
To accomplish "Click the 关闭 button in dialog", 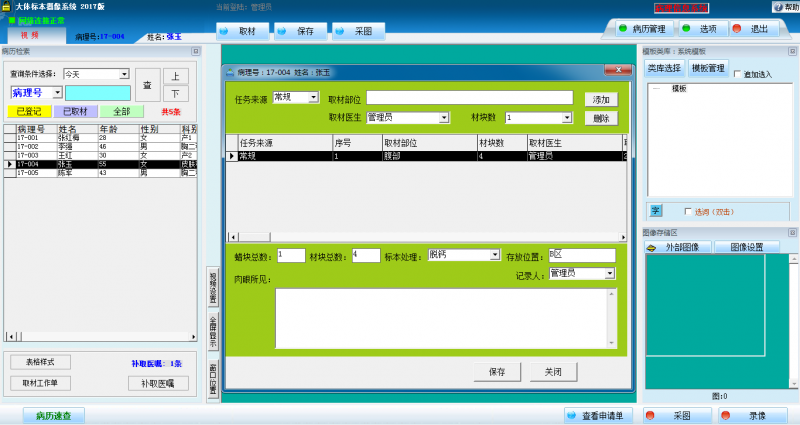I will coord(553,371).
